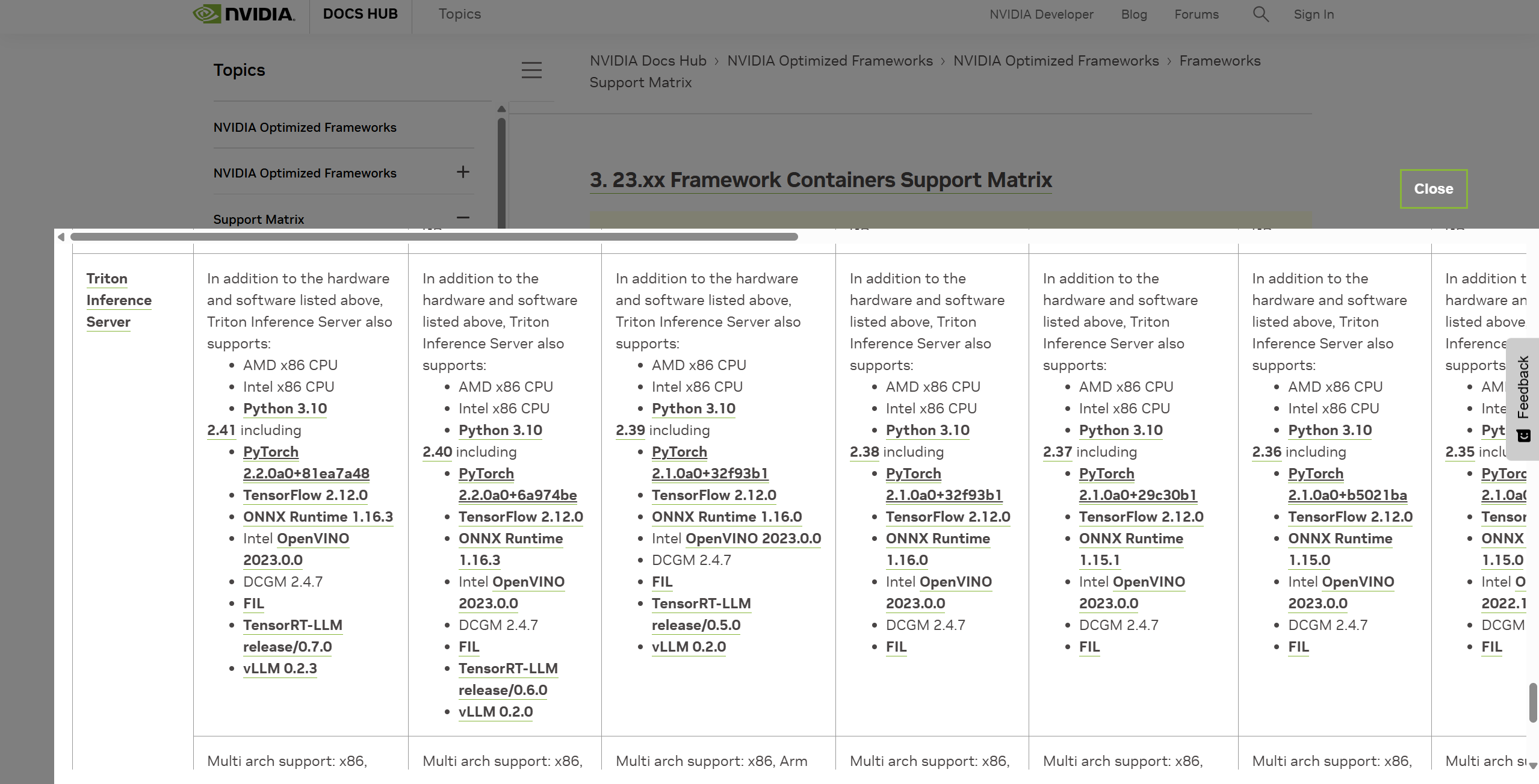
Task: Open the 2.39 release link
Action: tap(630, 430)
